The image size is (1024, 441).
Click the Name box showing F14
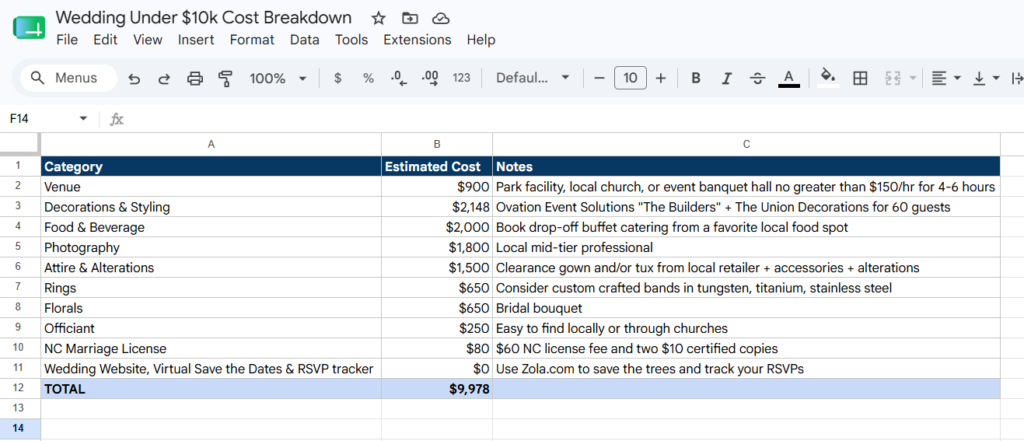39,119
